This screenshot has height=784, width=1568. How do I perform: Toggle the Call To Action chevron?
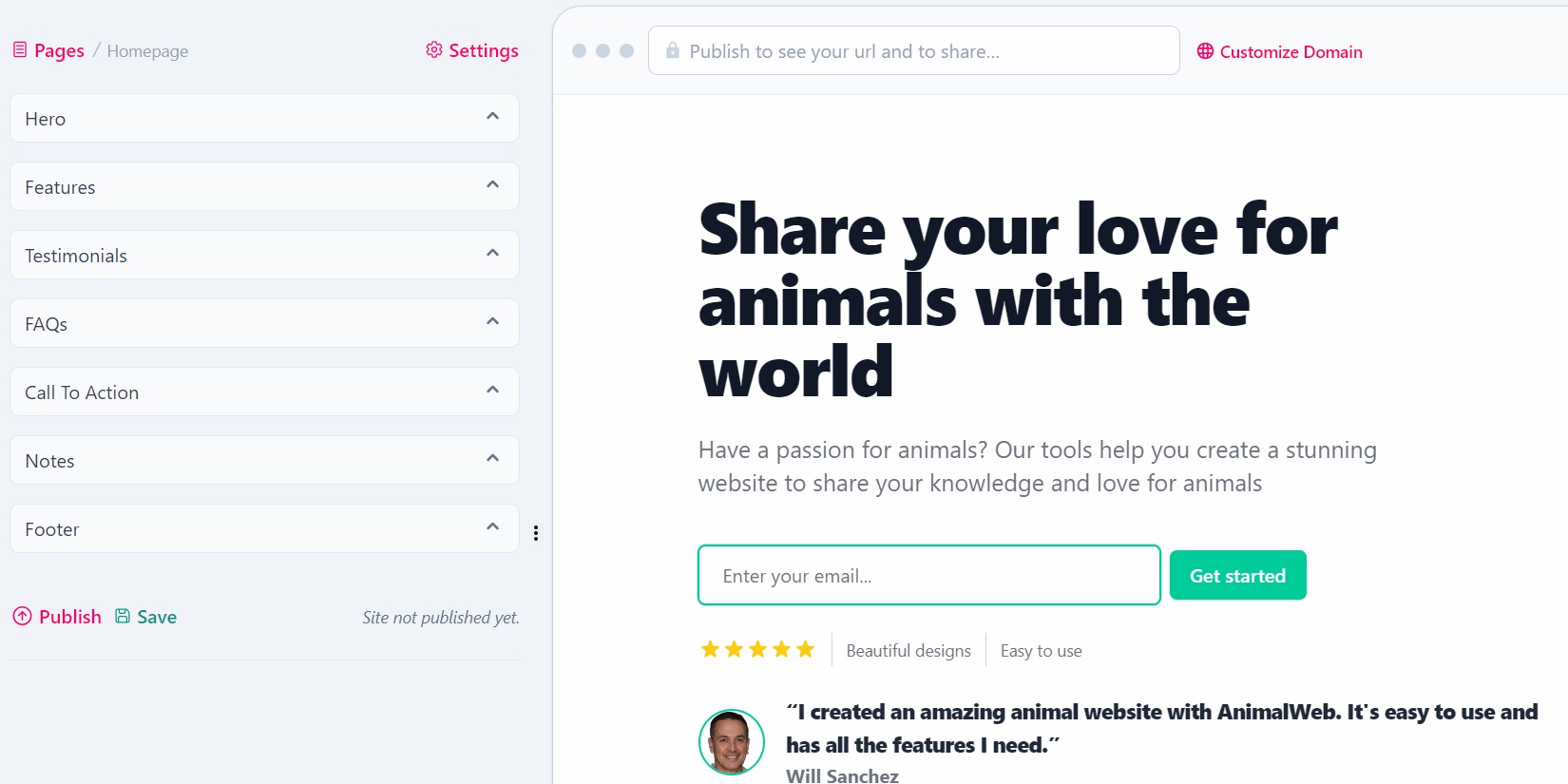(492, 391)
